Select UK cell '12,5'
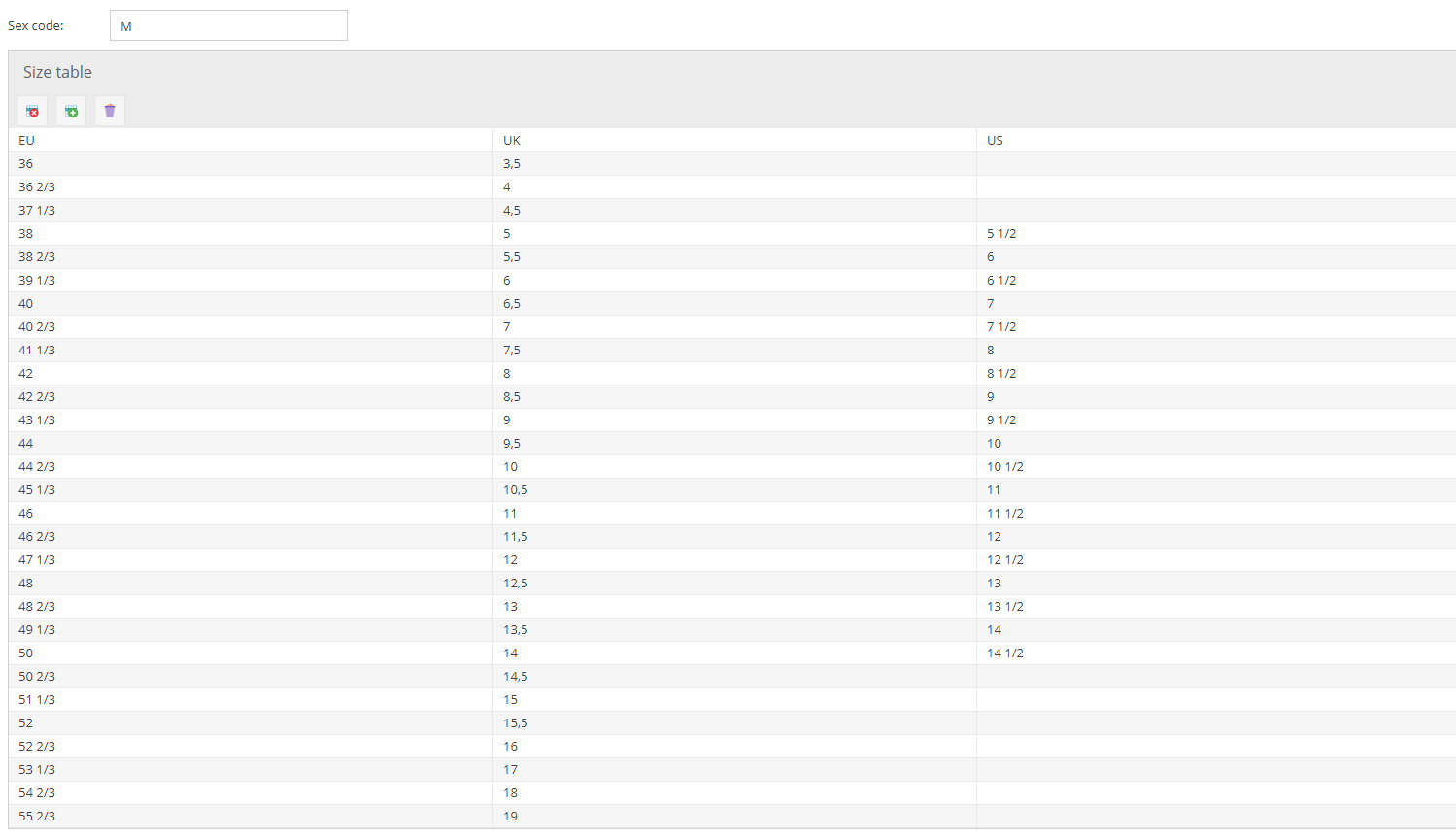 pyautogui.click(x=734, y=583)
